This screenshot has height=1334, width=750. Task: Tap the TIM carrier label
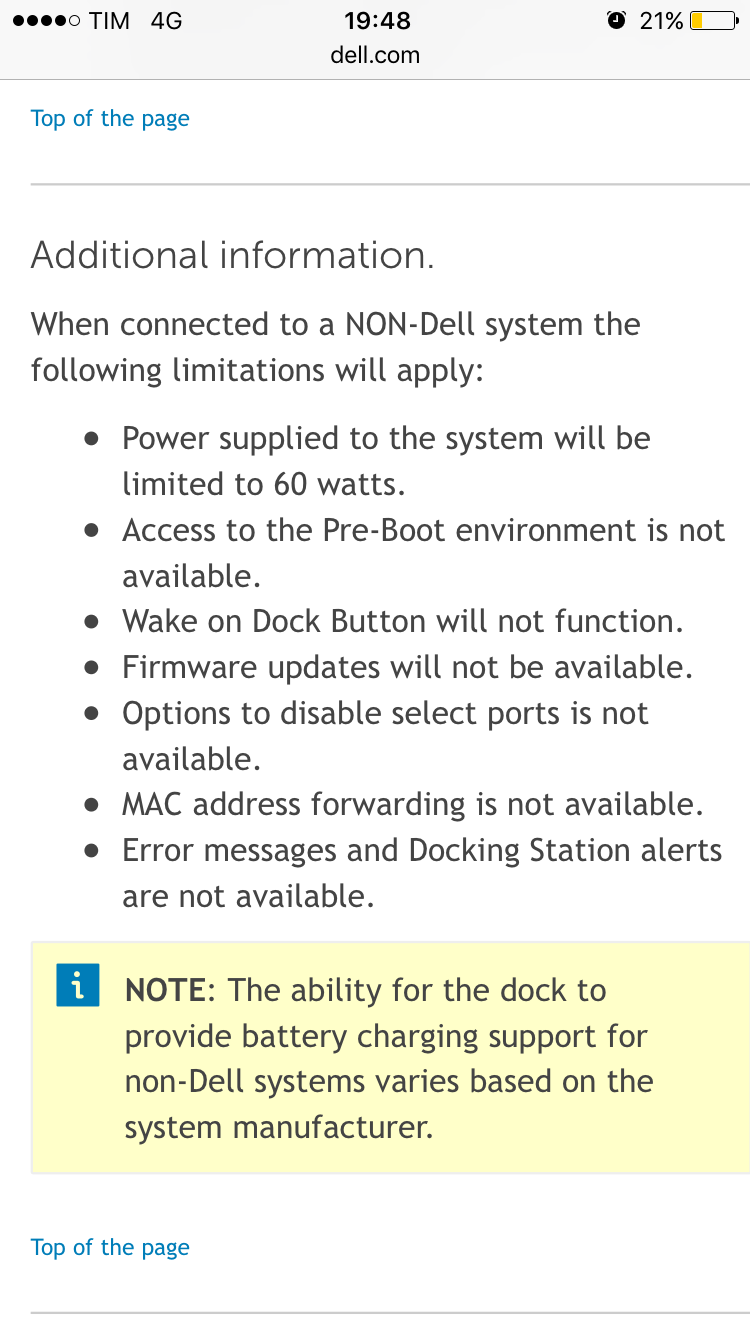pos(109,21)
